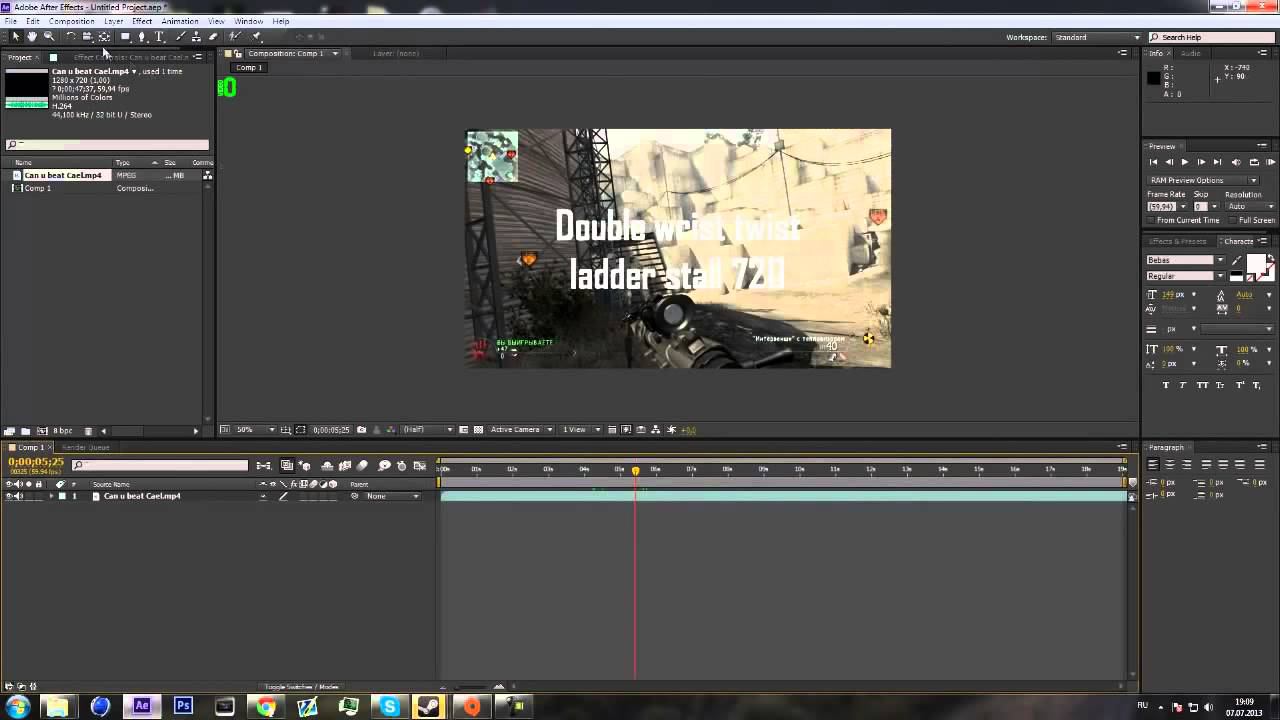
Task: Jump to first frame in Preview panel
Action: pos(1153,162)
